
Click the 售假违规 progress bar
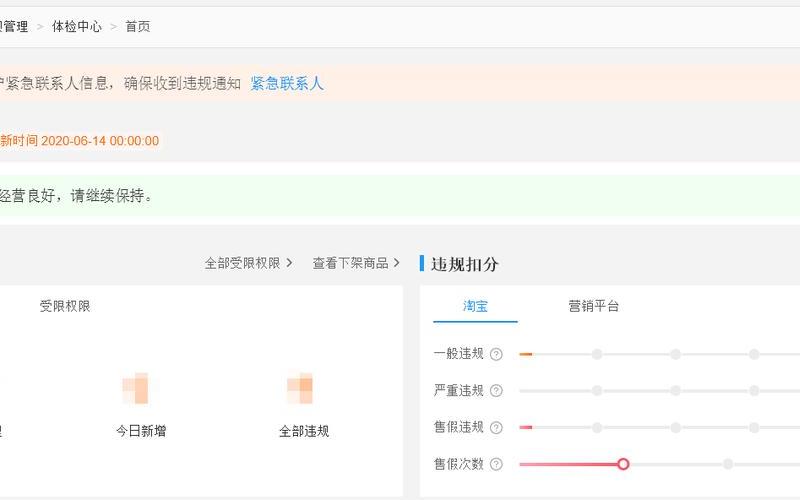click(x=660, y=428)
